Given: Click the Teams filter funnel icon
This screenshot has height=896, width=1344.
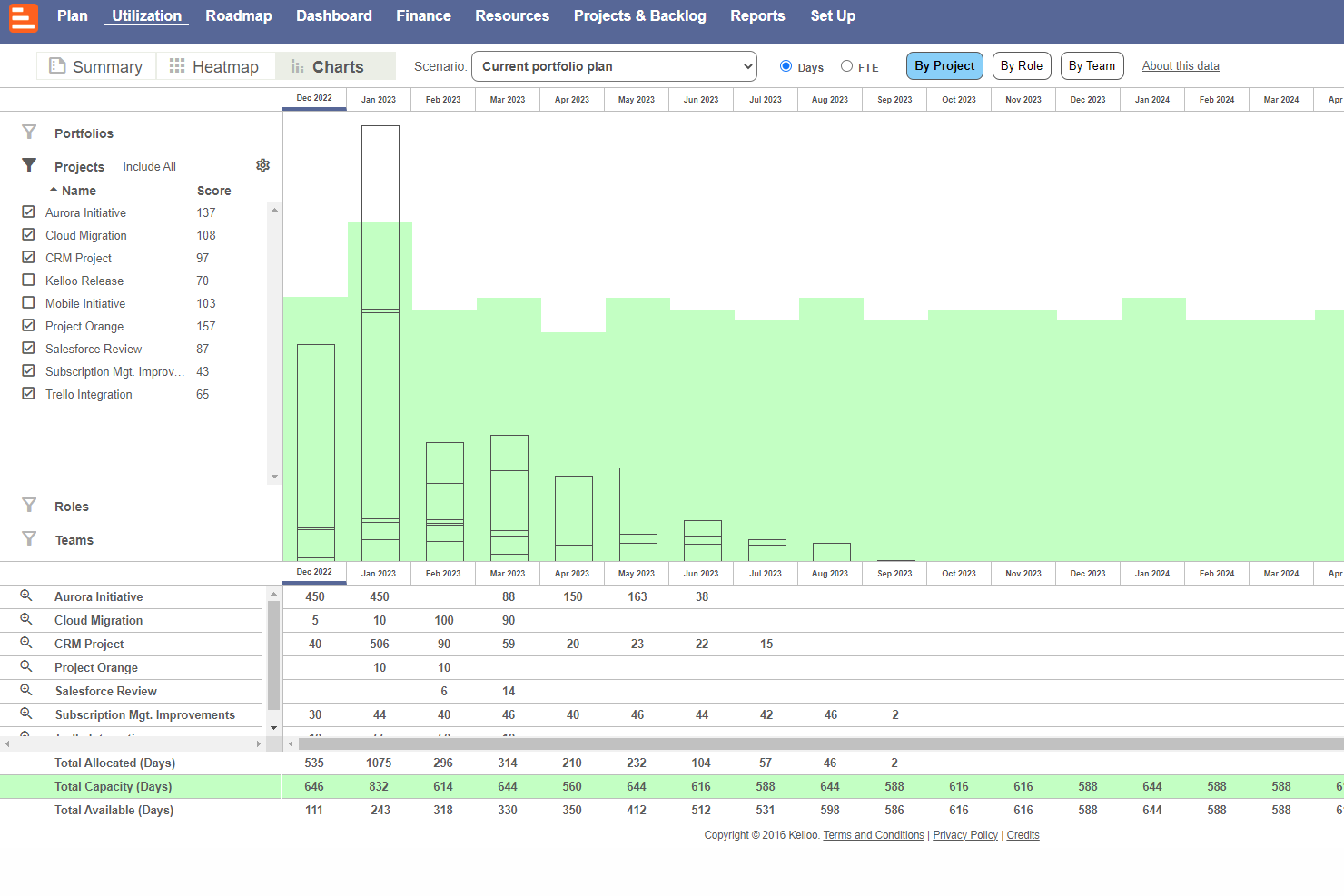Looking at the screenshot, I should (x=29, y=539).
